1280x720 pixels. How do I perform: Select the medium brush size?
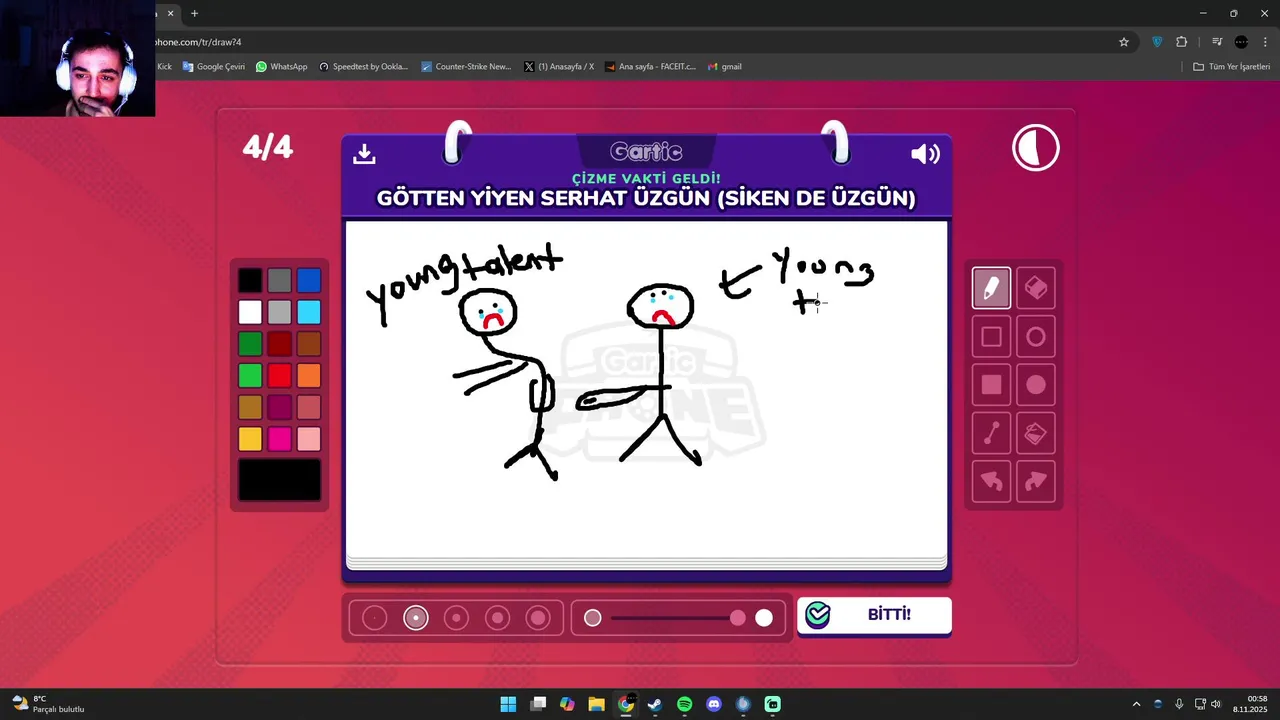pyautogui.click(x=456, y=618)
